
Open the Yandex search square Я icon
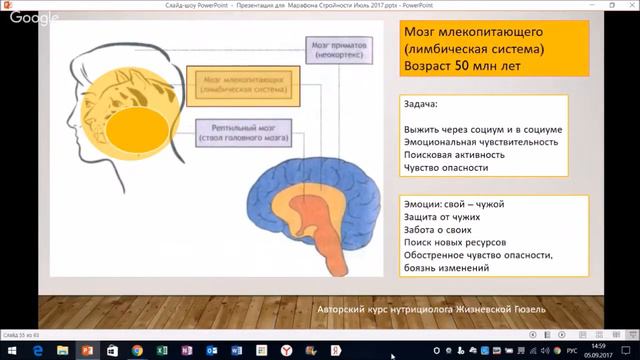point(336,351)
